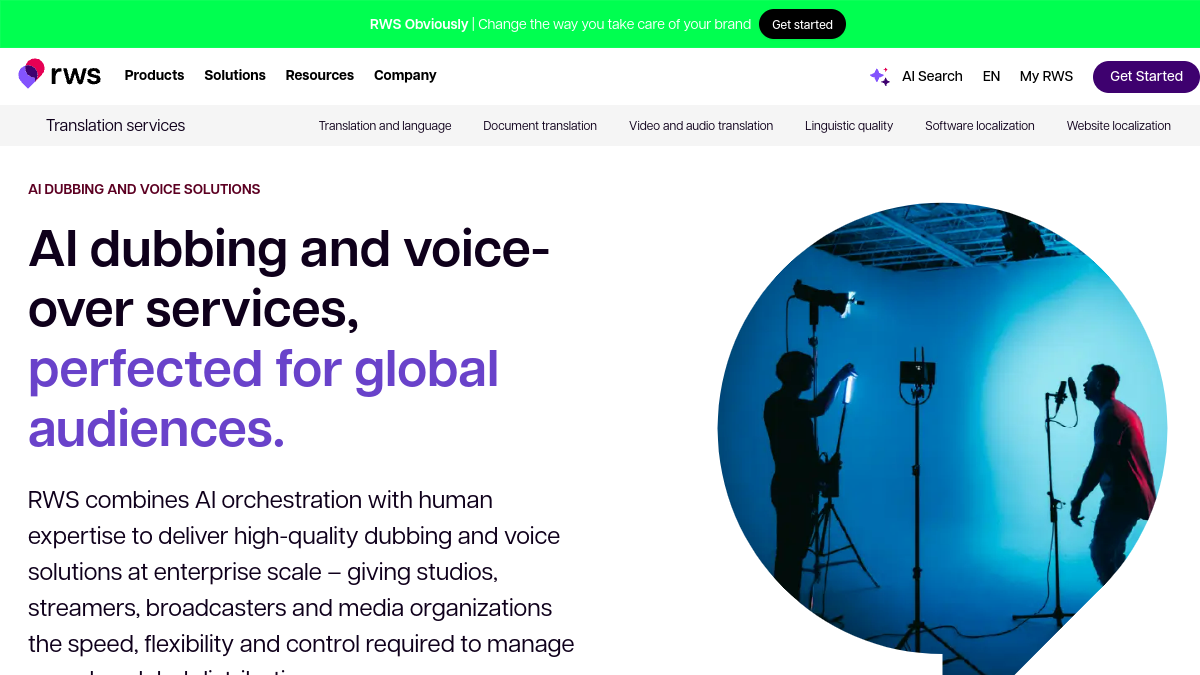Open the Products menu

(x=154, y=75)
